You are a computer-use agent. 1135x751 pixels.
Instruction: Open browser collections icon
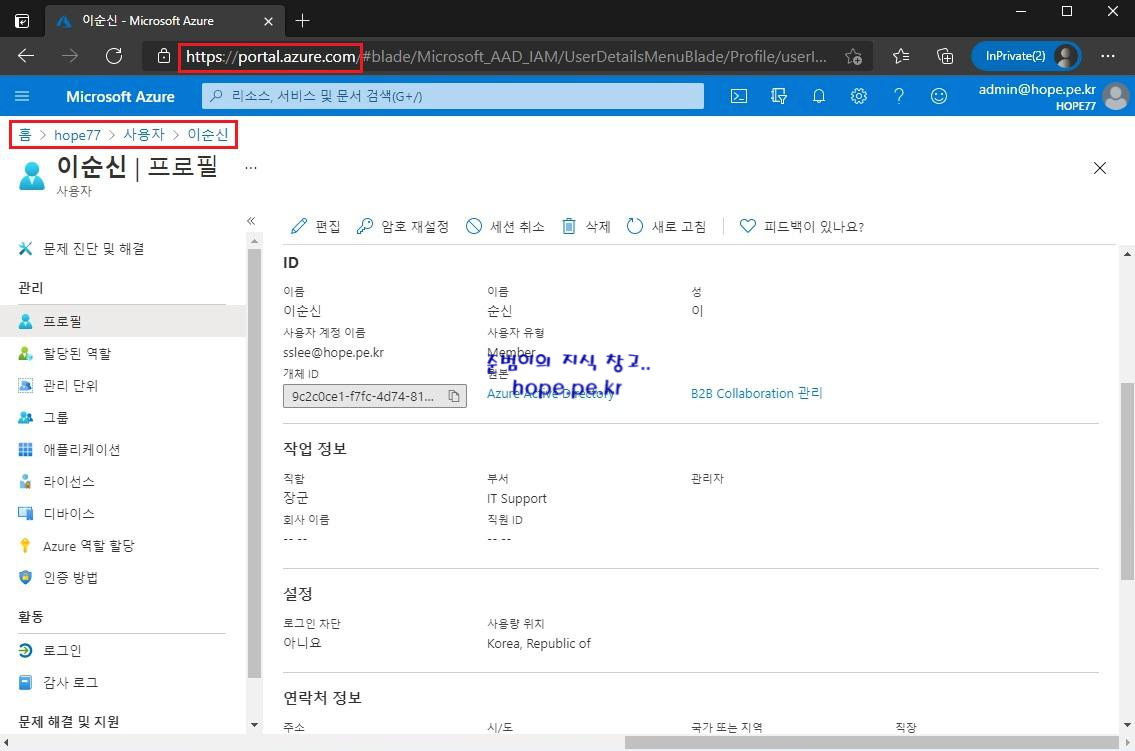click(944, 56)
